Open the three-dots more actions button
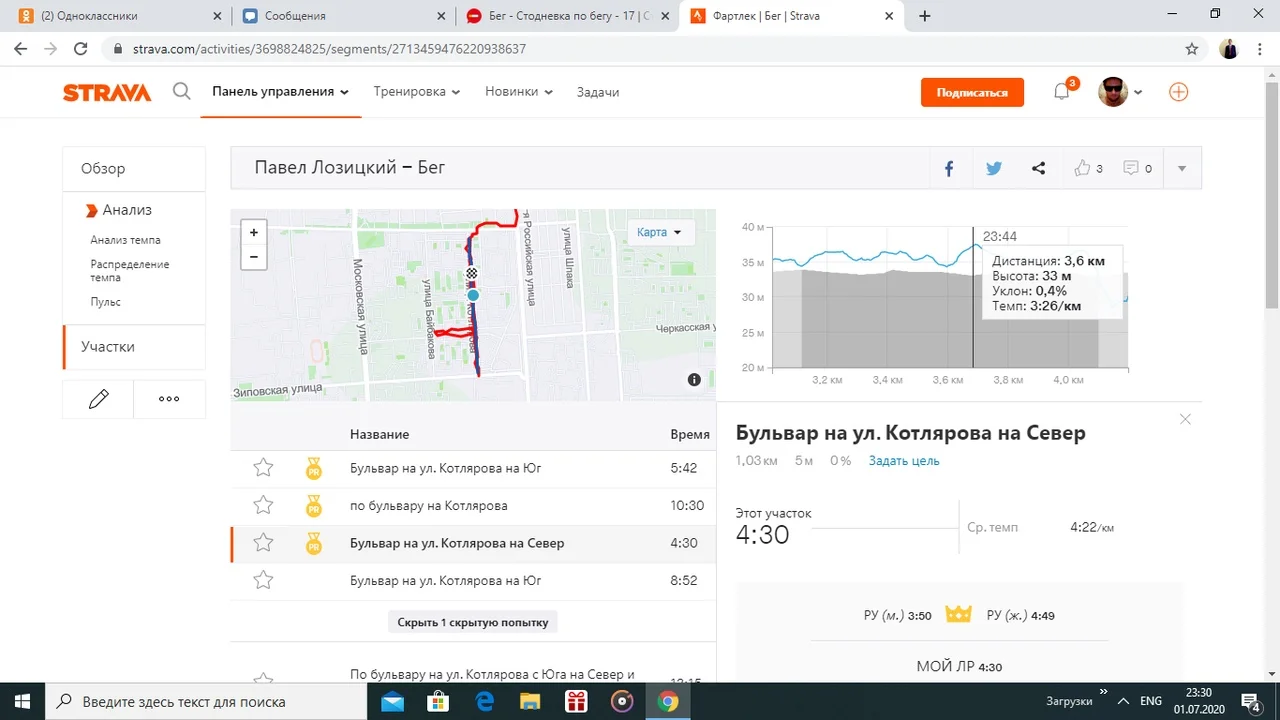 click(169, 399)
